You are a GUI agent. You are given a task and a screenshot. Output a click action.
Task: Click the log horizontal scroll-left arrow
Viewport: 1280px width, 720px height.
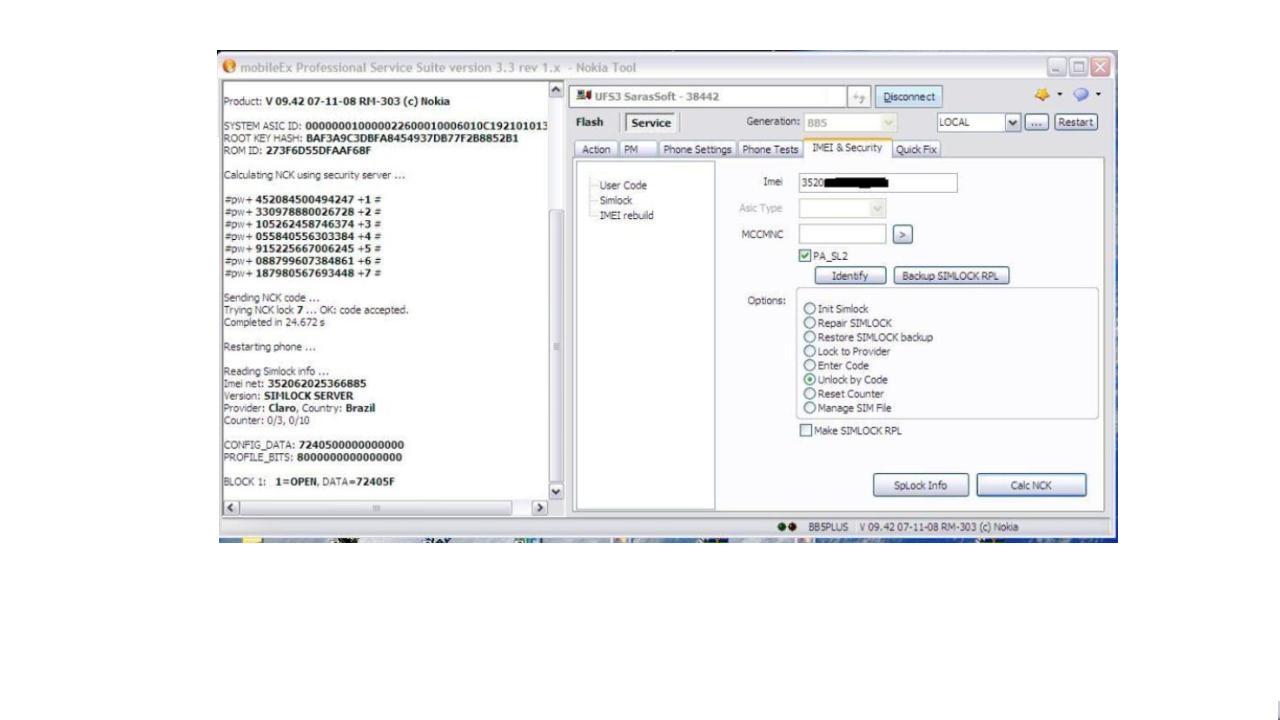(229, 508)
